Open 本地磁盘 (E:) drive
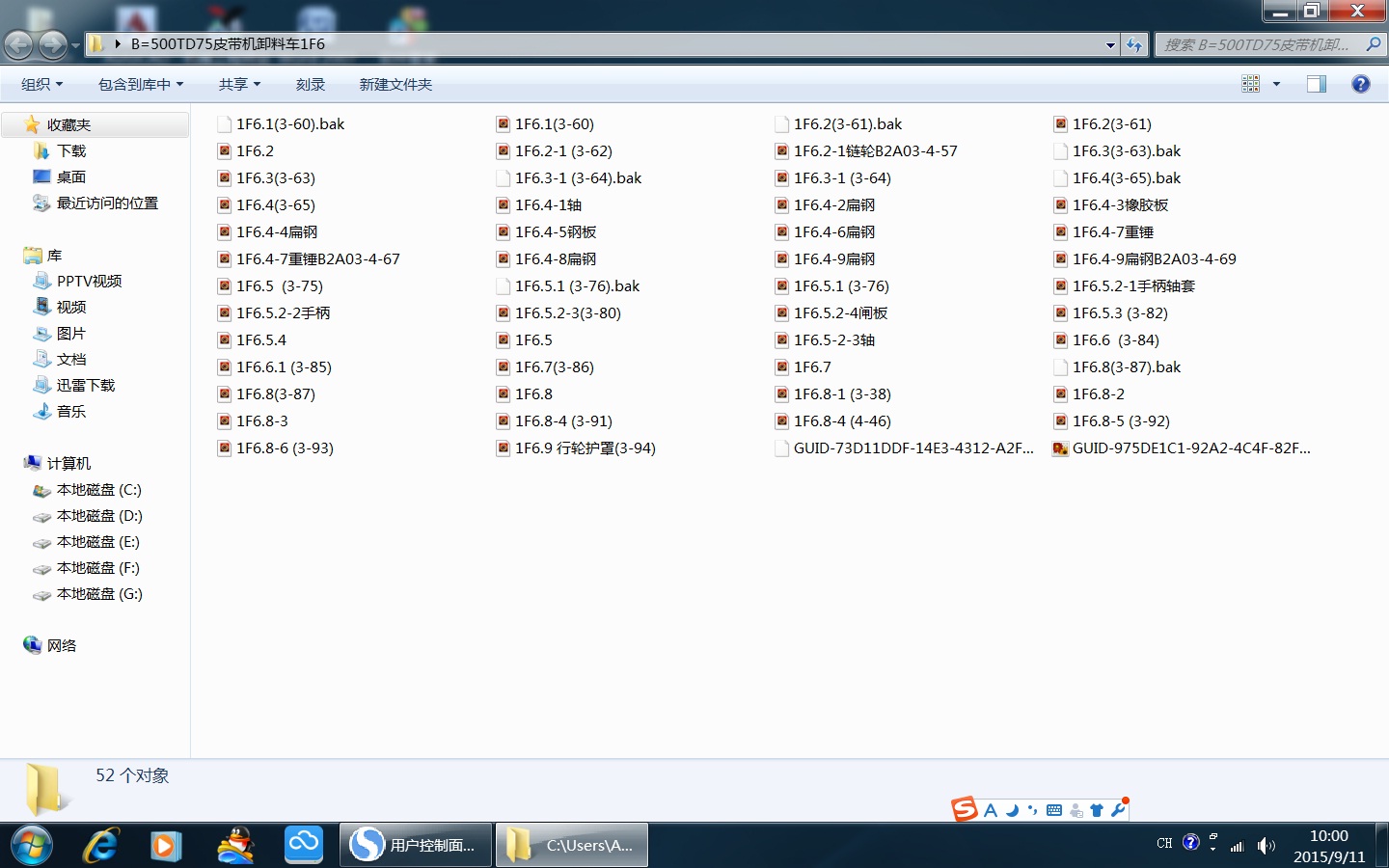The image size is (1389, 868). [x=97, y=541]
